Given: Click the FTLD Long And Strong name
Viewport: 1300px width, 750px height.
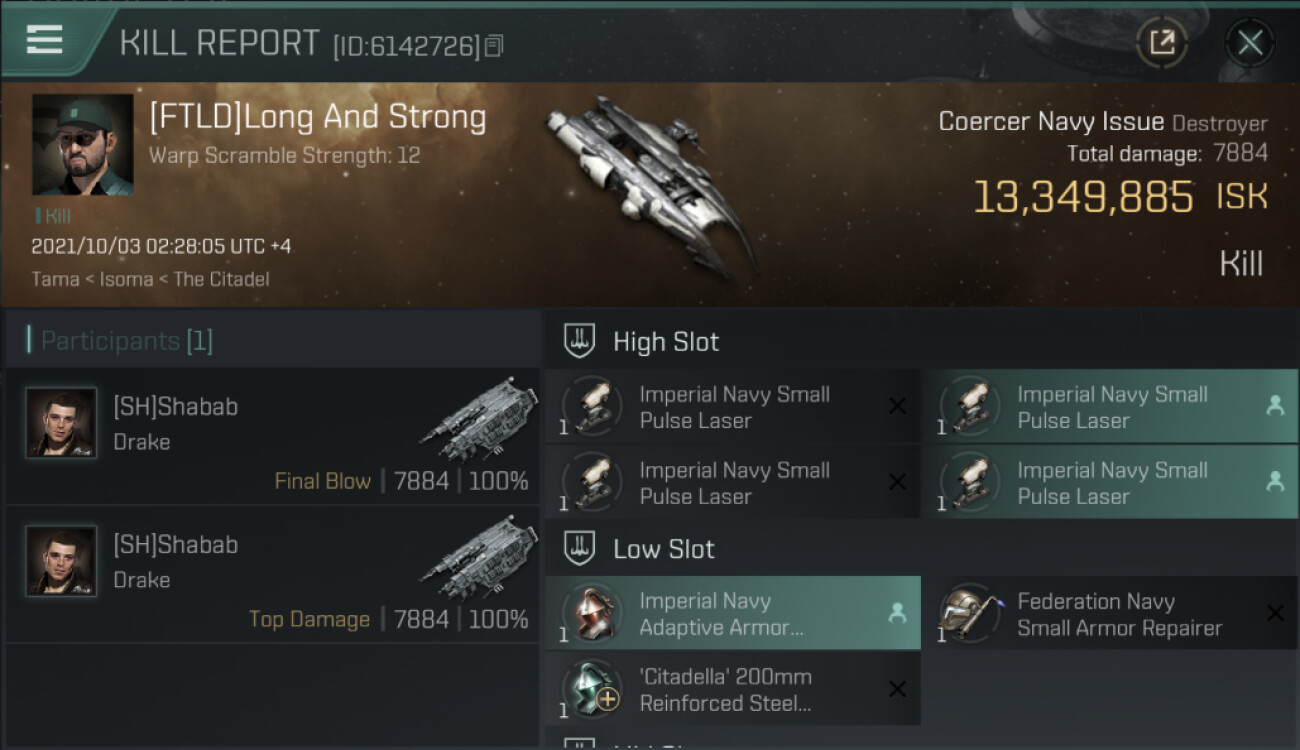Looking at the screenshot, I should [317, 118].
